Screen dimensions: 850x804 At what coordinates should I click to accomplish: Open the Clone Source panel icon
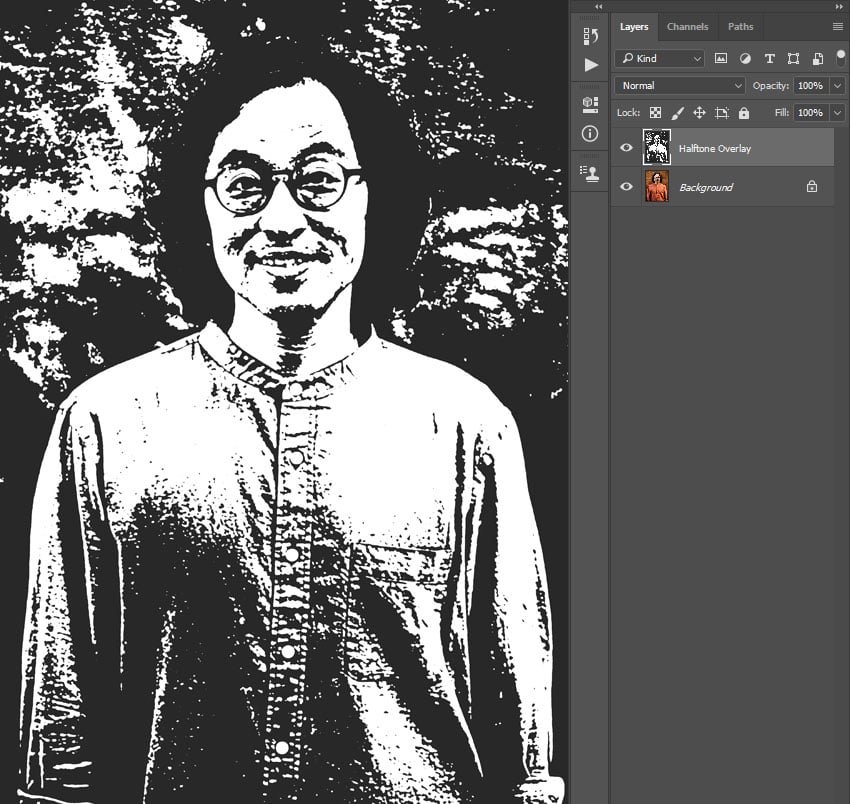point(589,172)
